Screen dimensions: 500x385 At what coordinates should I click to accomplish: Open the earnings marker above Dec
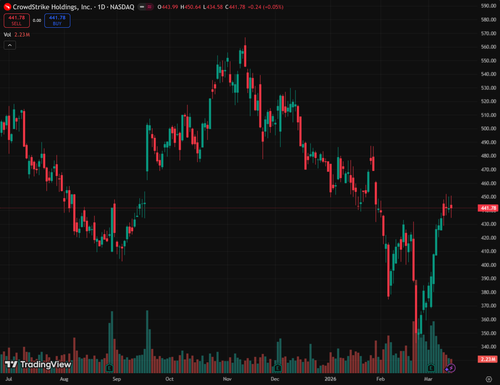[x=277, y=368]
